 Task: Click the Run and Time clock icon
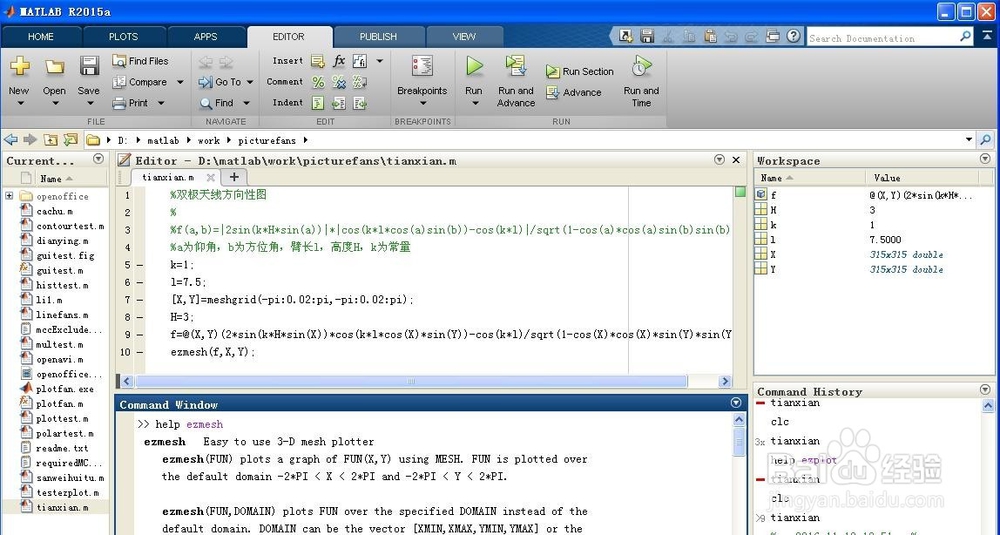click(x=641, y=66)
